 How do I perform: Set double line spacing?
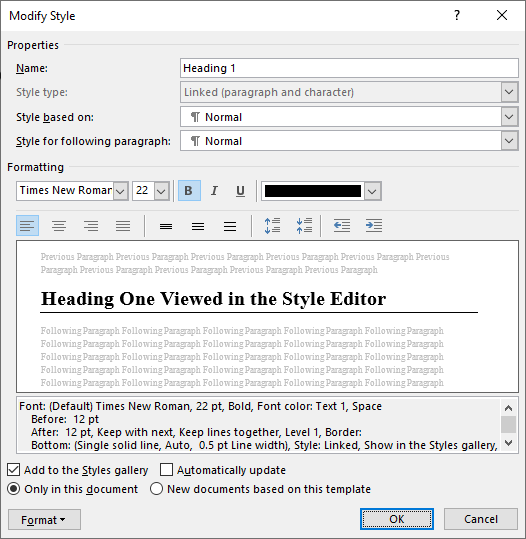[230, 226]
